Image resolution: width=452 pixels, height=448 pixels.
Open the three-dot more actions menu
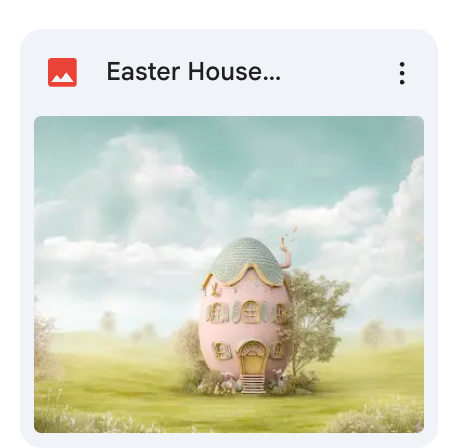point(402,73)
